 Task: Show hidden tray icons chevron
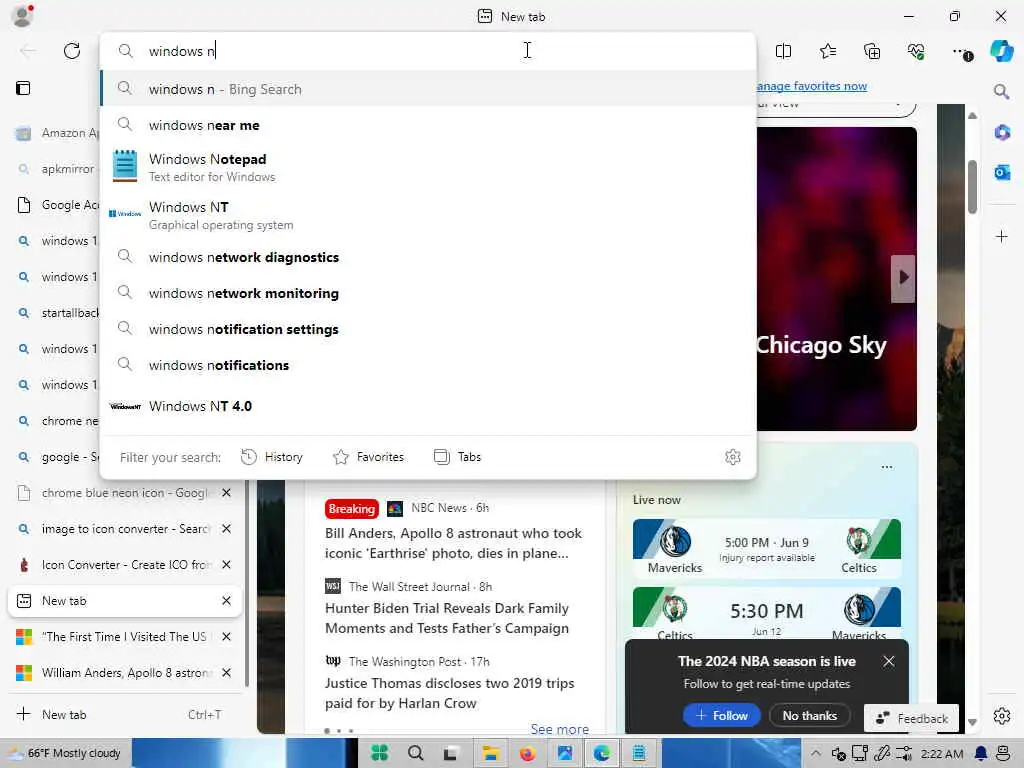click(816, 753)
